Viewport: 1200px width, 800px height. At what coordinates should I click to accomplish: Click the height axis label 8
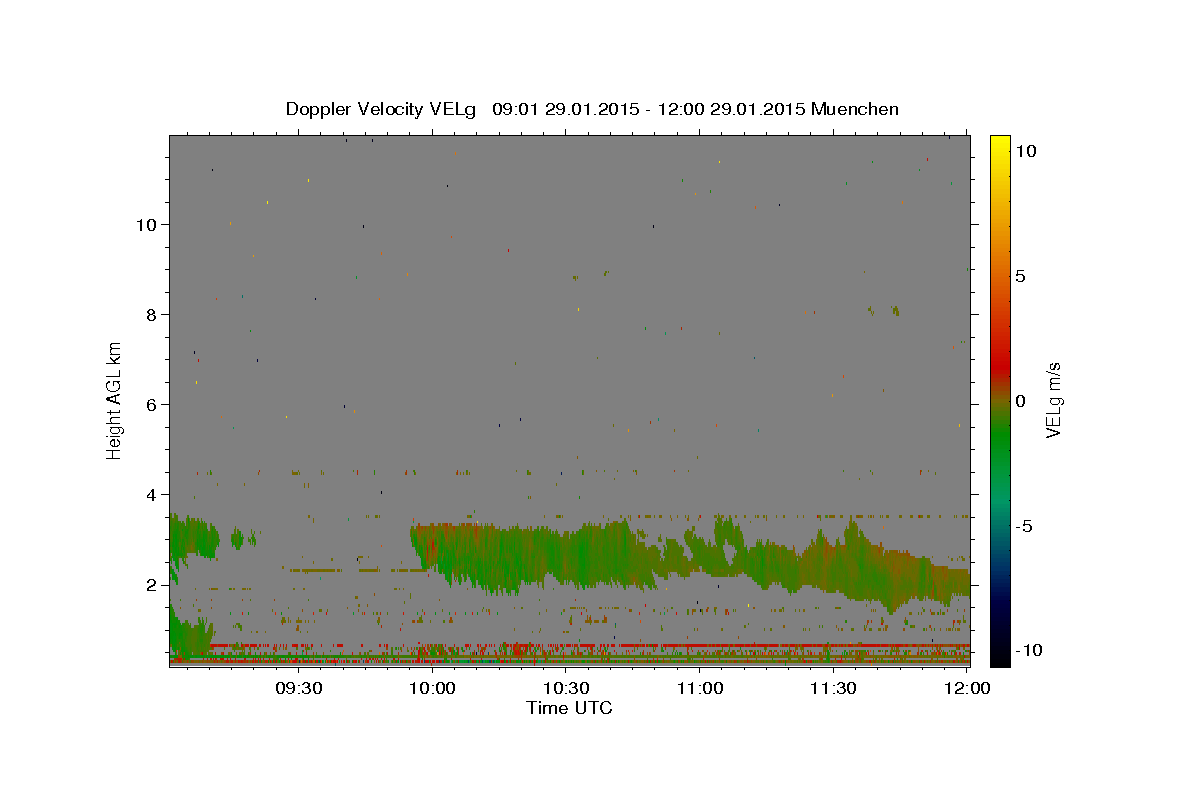click(x=151, y=314)
